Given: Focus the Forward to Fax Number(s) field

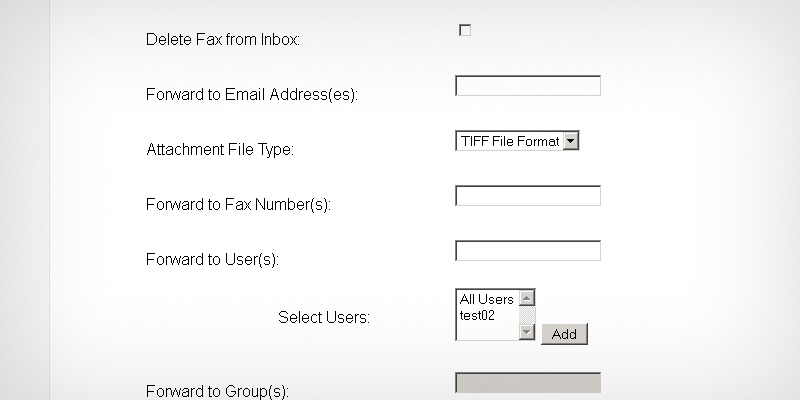Looking at the screenshot, I should click(528, 196).
